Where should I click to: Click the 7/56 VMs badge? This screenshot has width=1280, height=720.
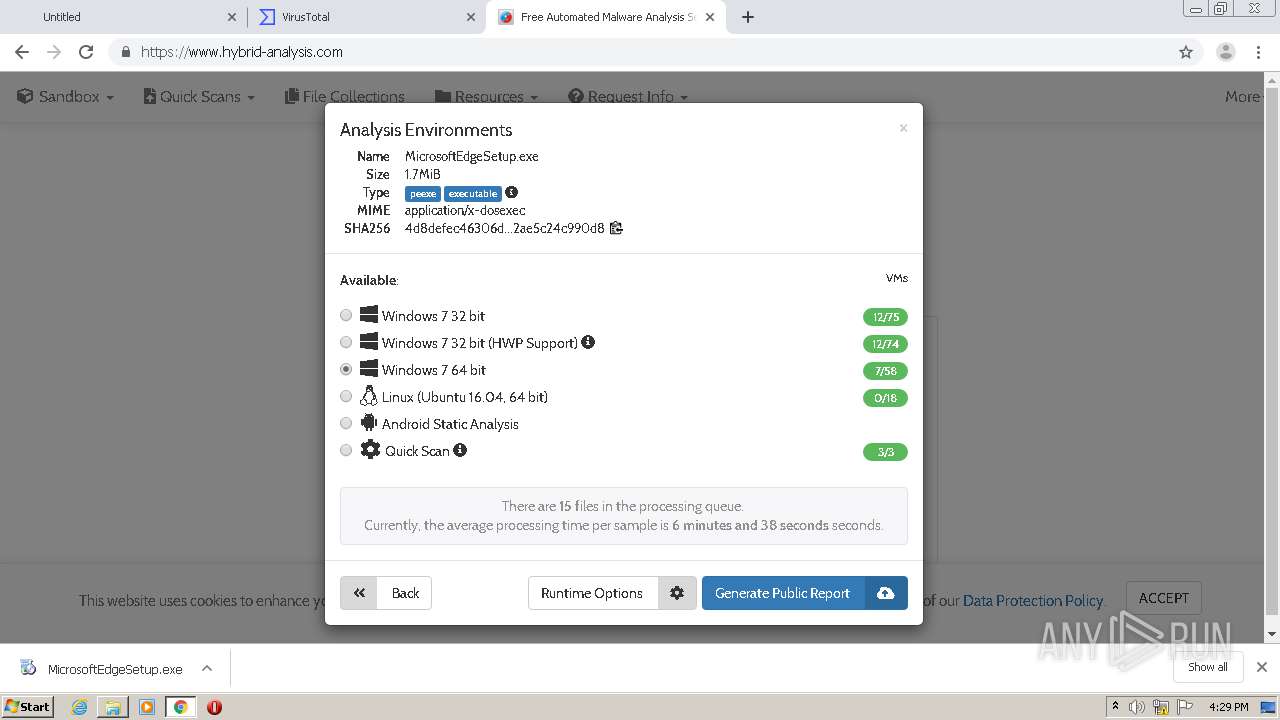click(885, 371)
